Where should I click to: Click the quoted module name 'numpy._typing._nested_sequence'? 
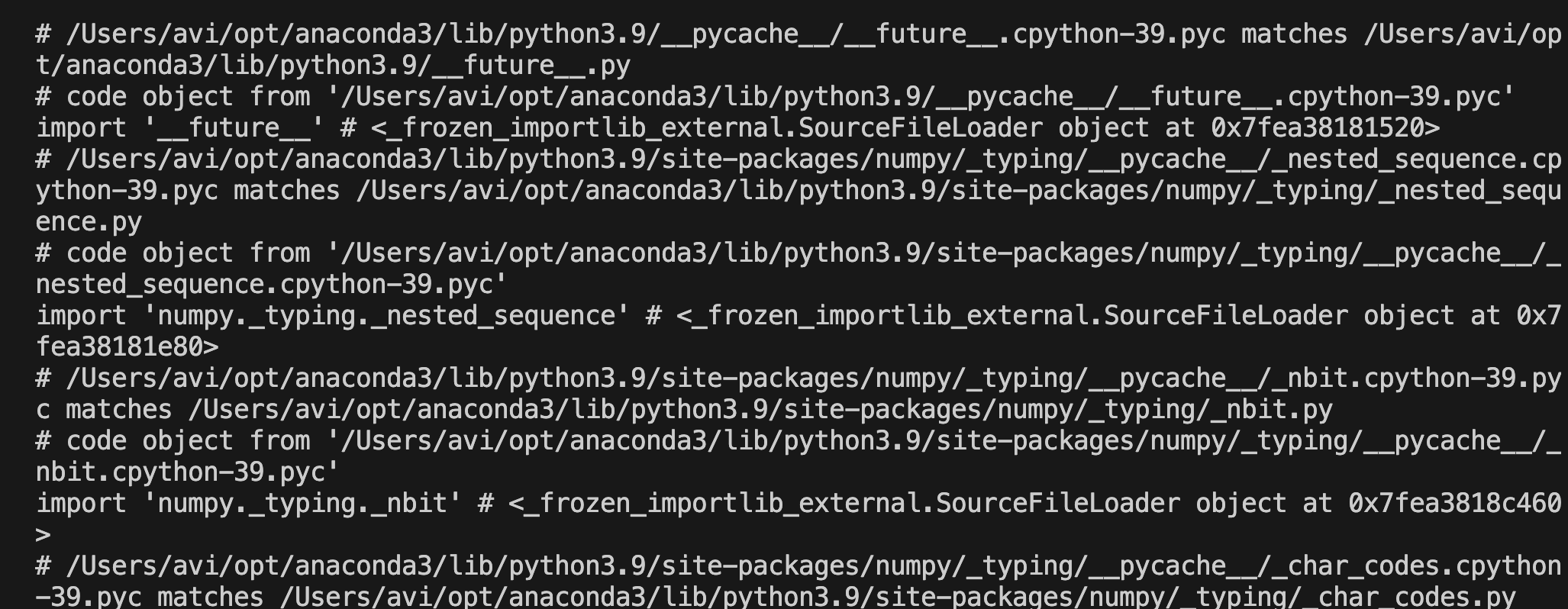point(386,316)
